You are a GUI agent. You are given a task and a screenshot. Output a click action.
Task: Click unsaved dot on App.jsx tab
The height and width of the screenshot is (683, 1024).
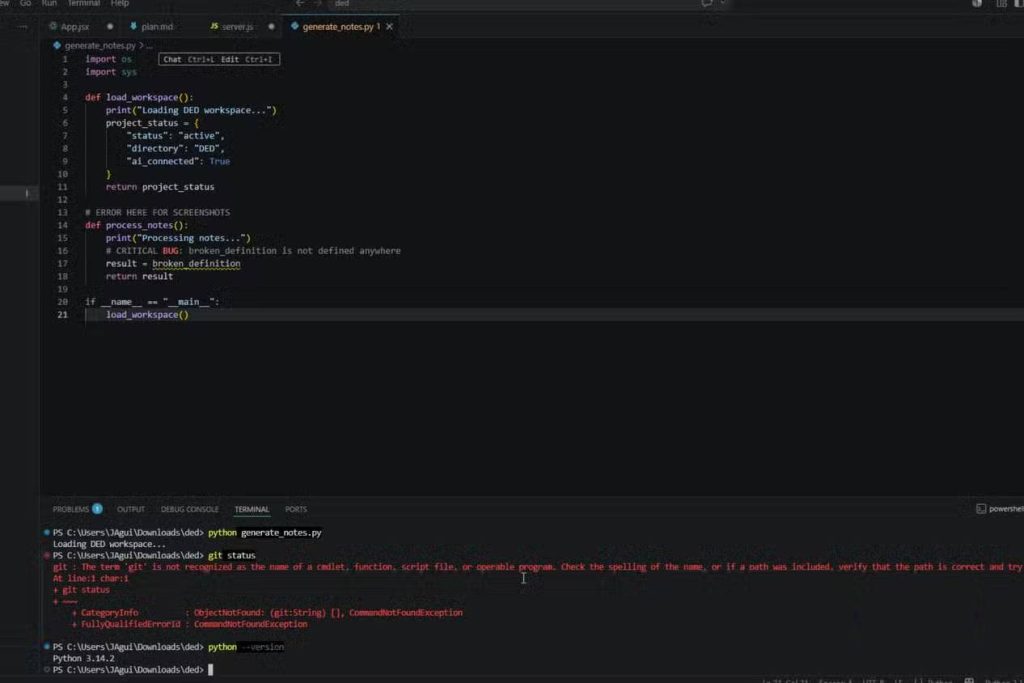[x=110, y=27]
